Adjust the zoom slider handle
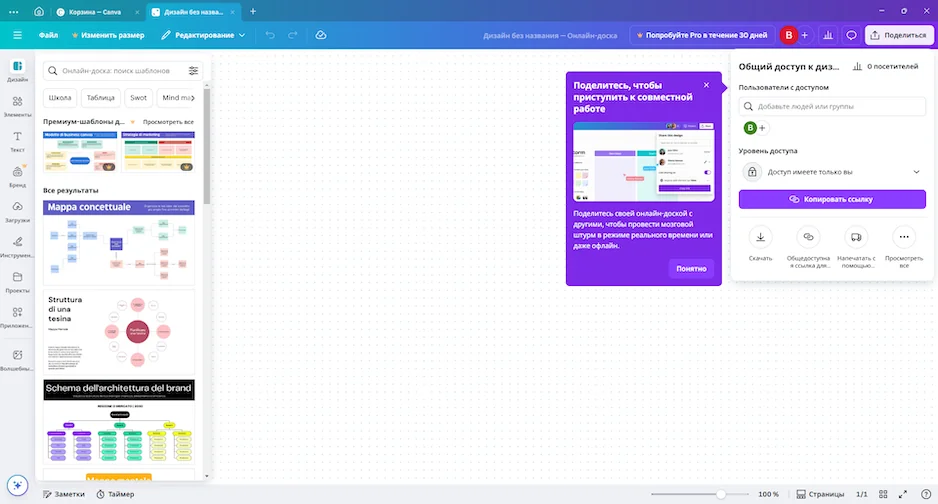938x504 pixels. pyautogui.click(x=721, y=494)
